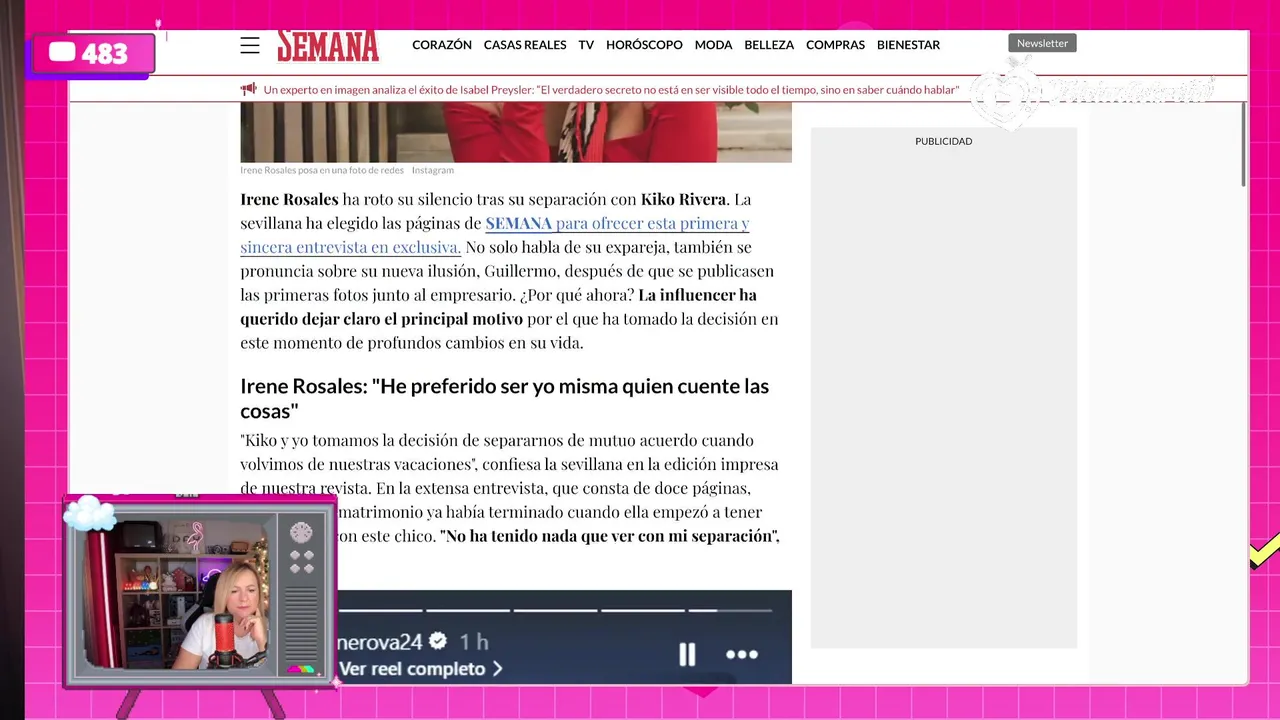Click the article photo of Irene Rosales
The width and height of the screenshot is (1280, 720).
pos(516,131)
